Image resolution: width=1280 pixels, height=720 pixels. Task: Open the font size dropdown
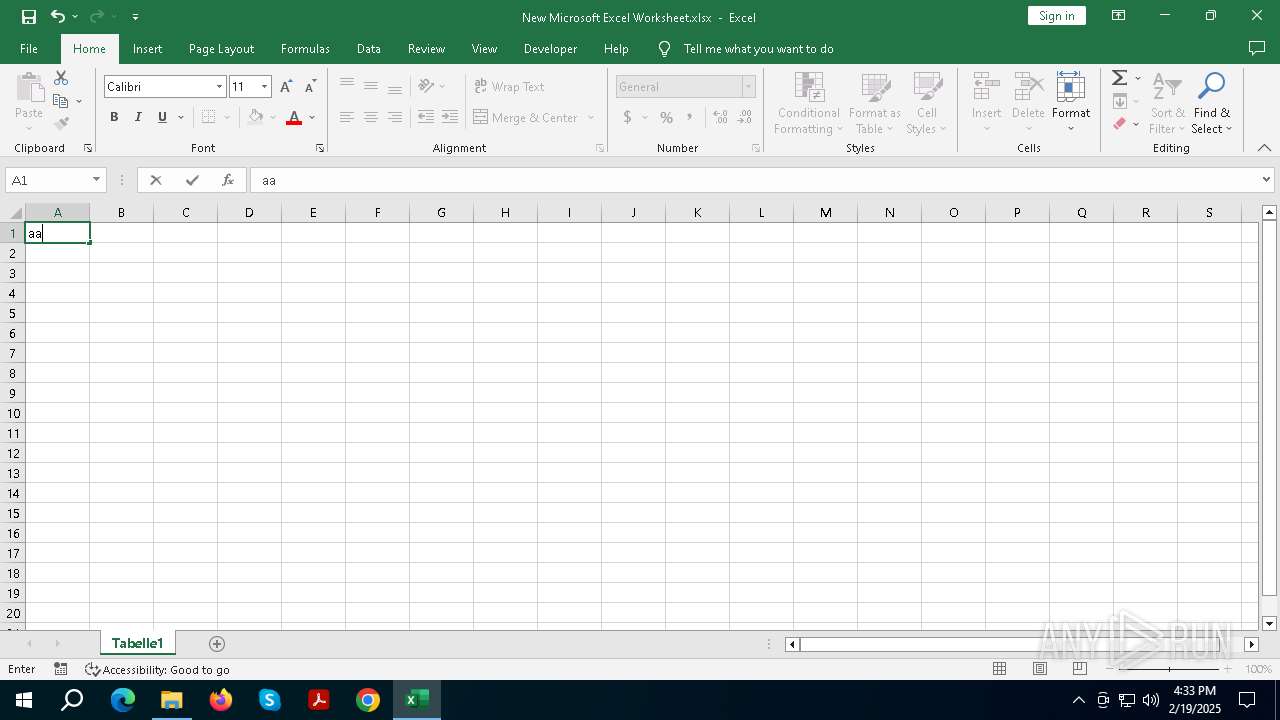click(x=264, y=87)
